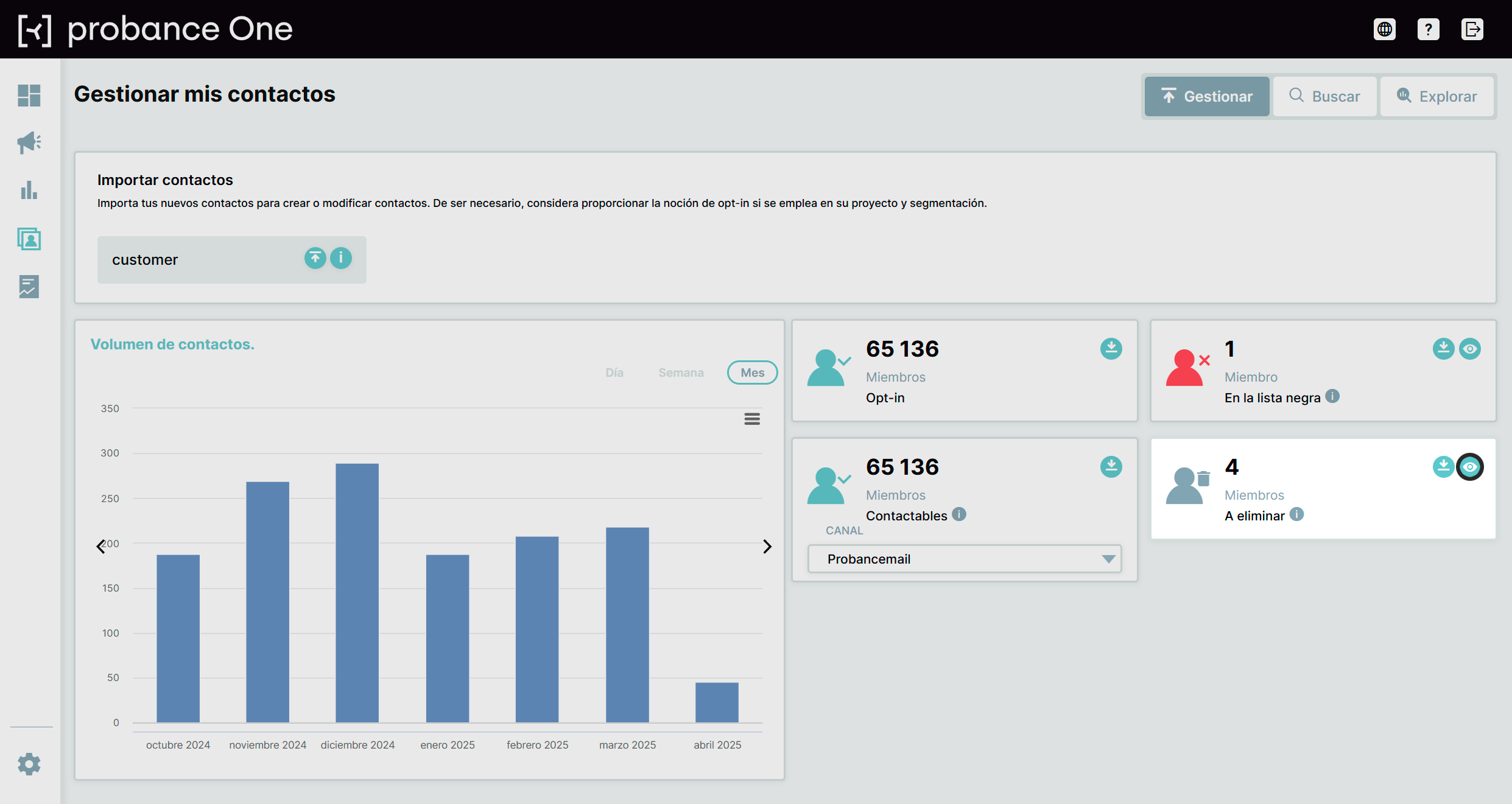Screen dimensions: 1512x804
Task: View blacklisted member with eye icon
Action: click(x=1470, y=349)
